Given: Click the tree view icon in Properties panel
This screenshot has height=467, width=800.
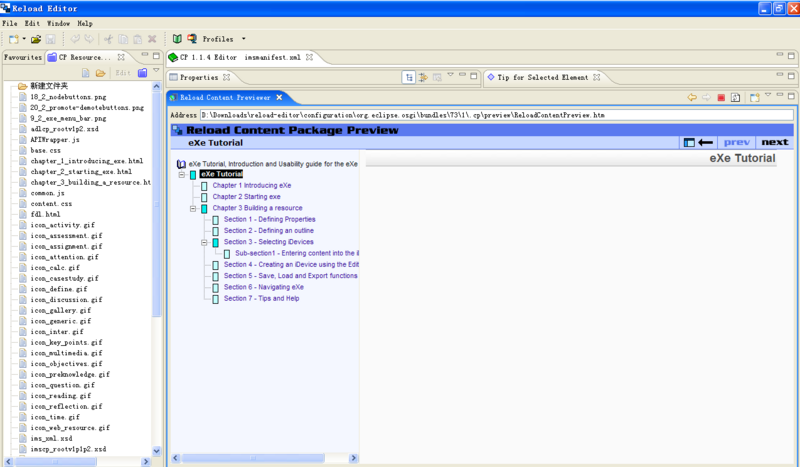Looking at the screenshot, I should [x=409, y=77].
